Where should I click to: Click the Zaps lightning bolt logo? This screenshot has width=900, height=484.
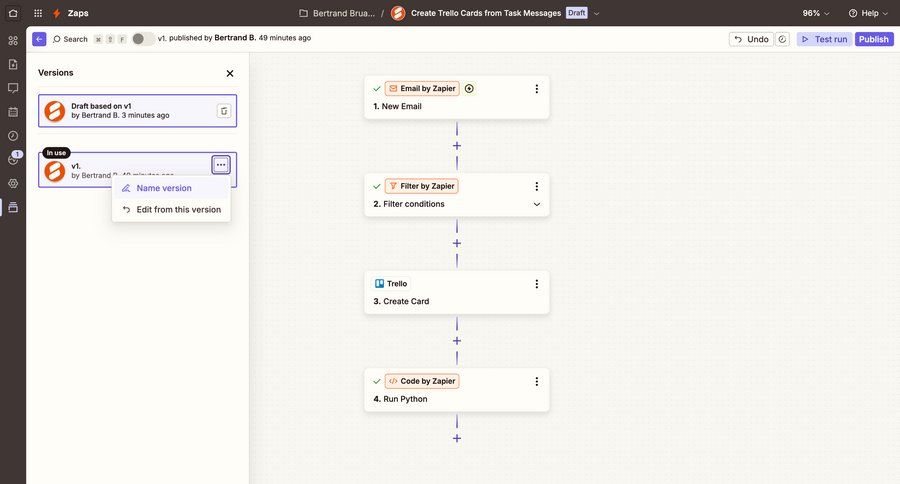tap(56, 13)
